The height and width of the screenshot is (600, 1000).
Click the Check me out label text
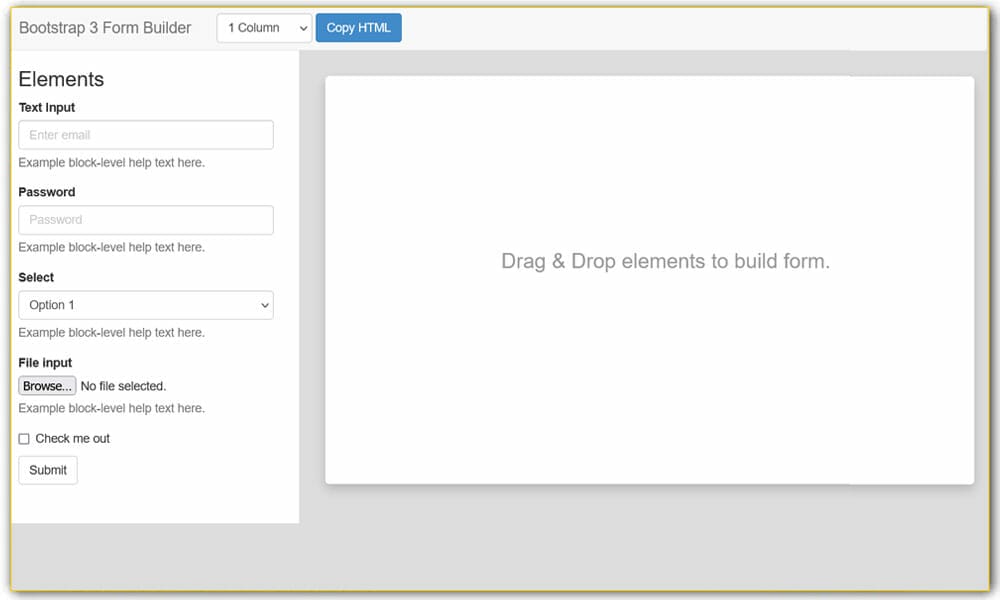click(x=73, y=439)
